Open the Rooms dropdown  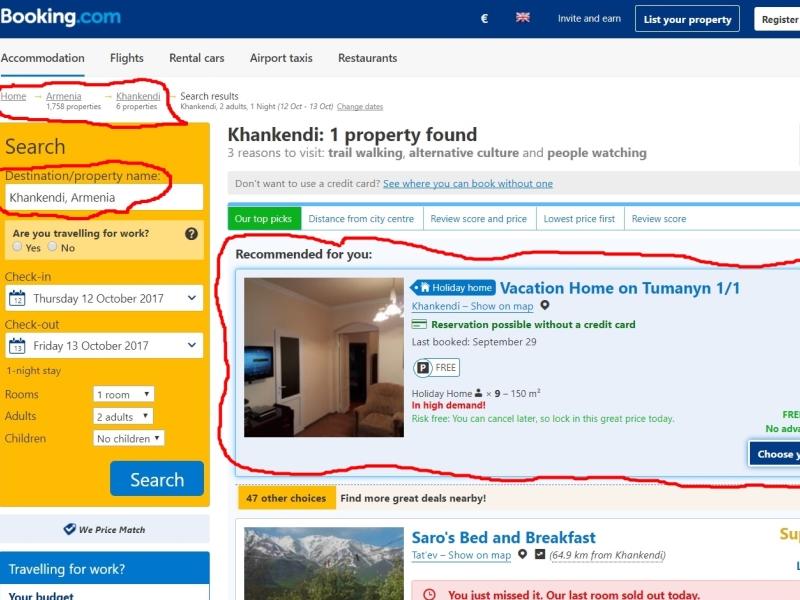tap(123, 394)
